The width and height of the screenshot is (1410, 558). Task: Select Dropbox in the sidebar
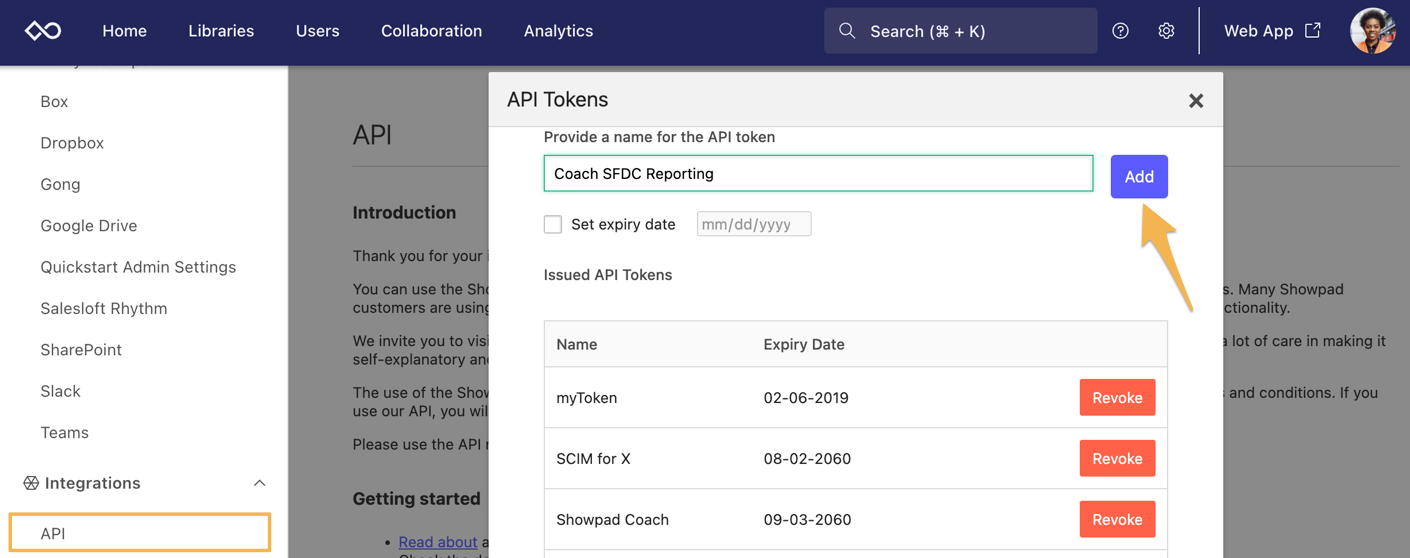coord(72,143)
